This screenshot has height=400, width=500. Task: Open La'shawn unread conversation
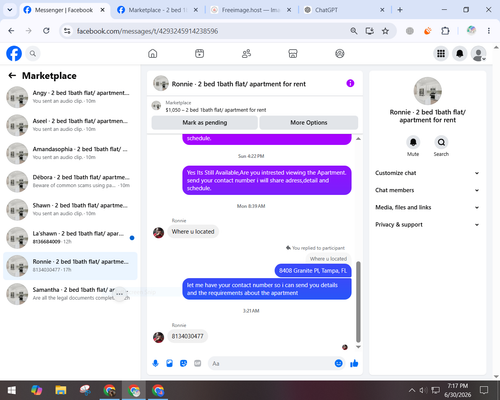click(70, 238)
